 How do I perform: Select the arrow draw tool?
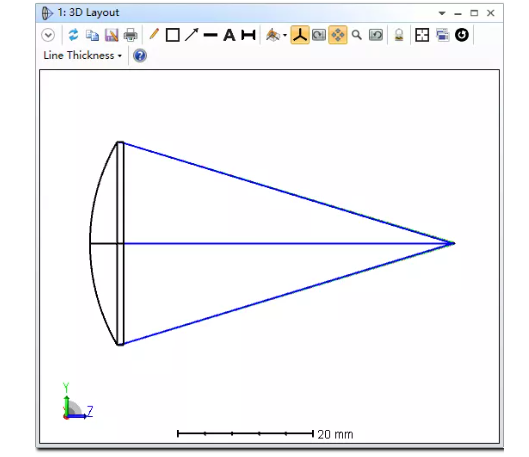[x=192, y=35]
